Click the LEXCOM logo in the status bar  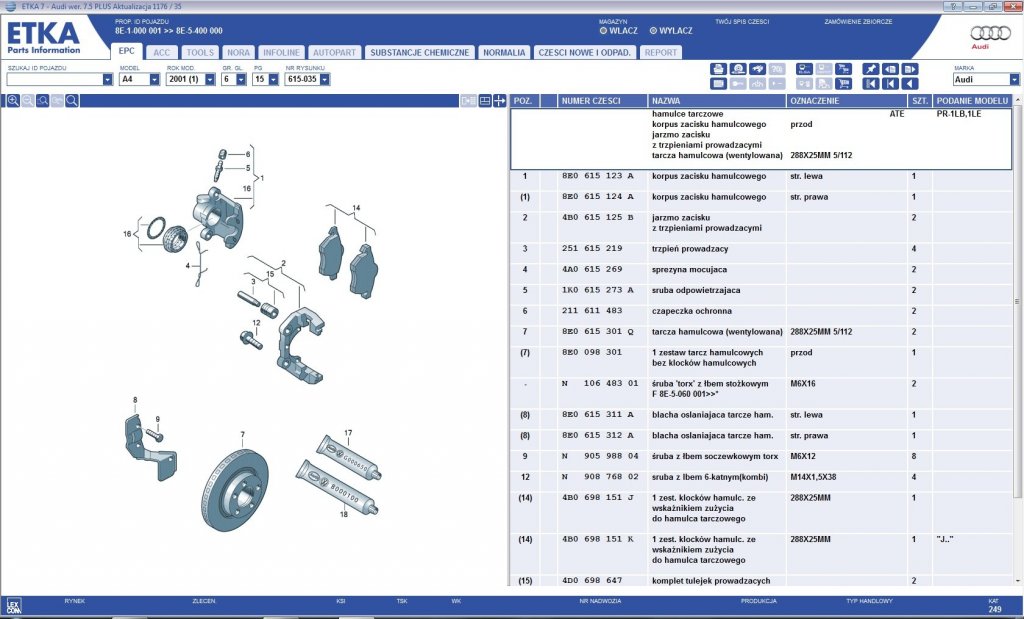click(x=14, y=606)
